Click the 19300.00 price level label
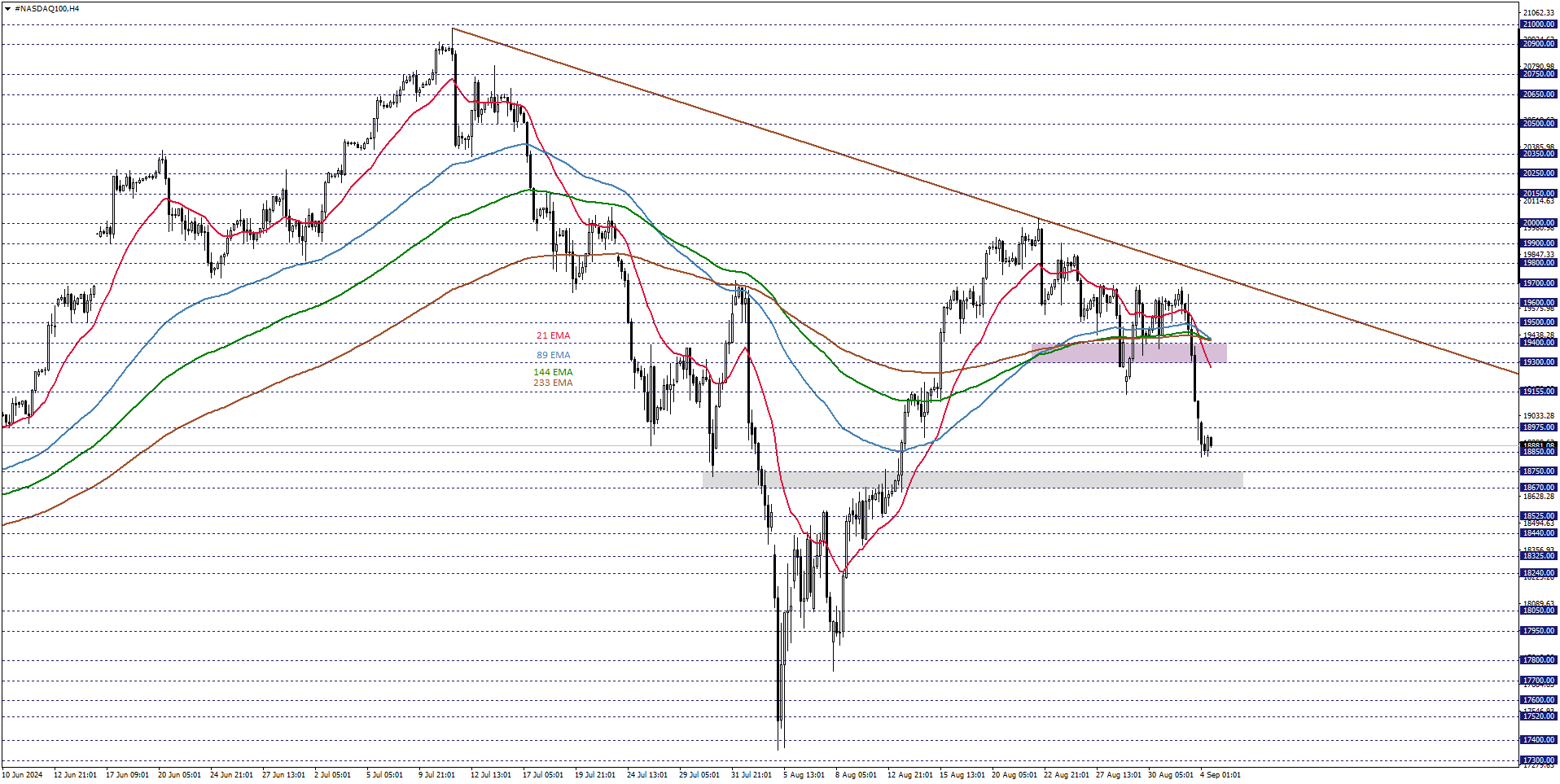The width and height of the screenshot is (1560, 784). [1539, 362]
